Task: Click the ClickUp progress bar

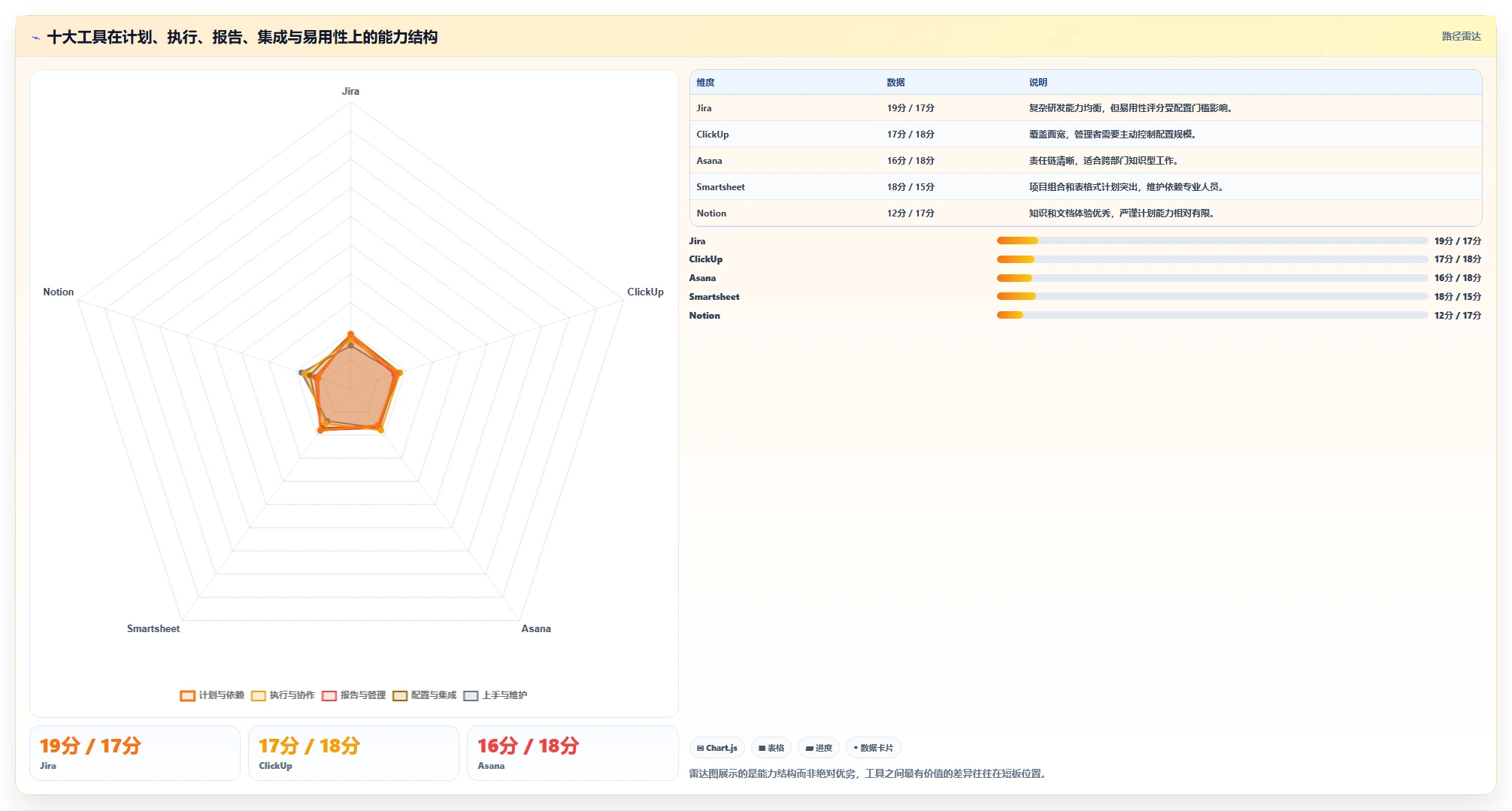Action: coord(1212,259)
